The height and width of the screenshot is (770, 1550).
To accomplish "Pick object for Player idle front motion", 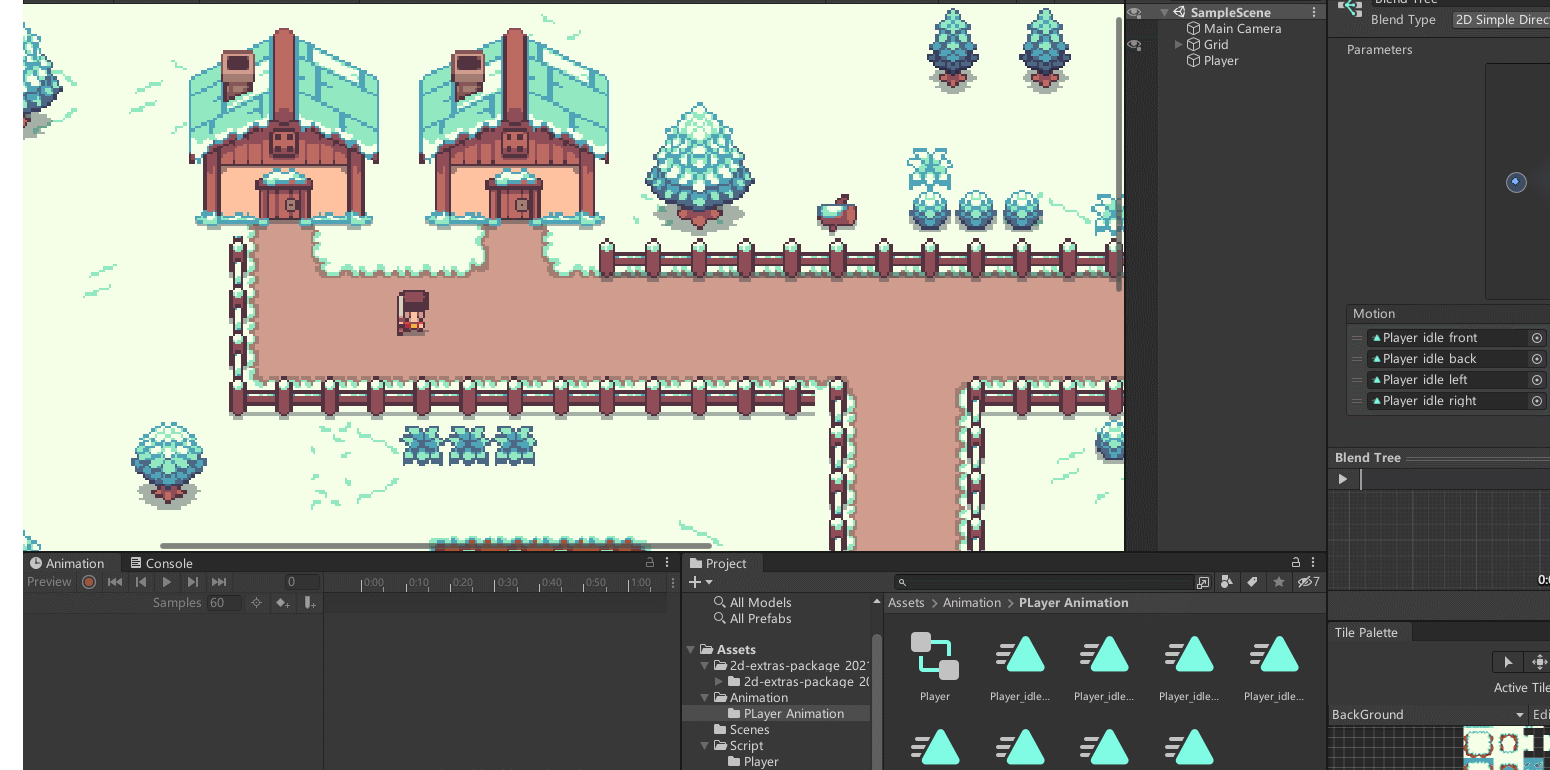I will [x=1537, y=338].
